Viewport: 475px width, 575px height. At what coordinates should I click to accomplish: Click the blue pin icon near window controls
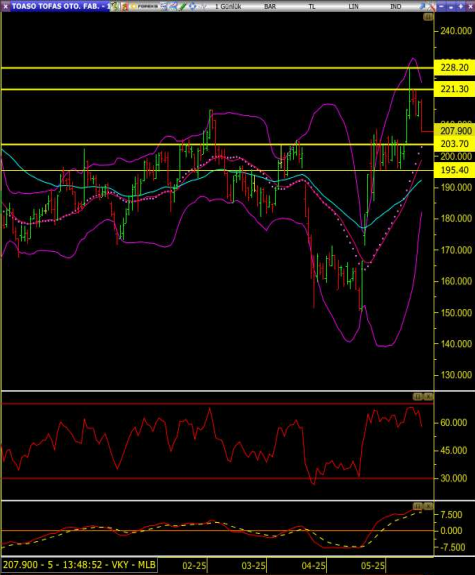click(422, 6)
